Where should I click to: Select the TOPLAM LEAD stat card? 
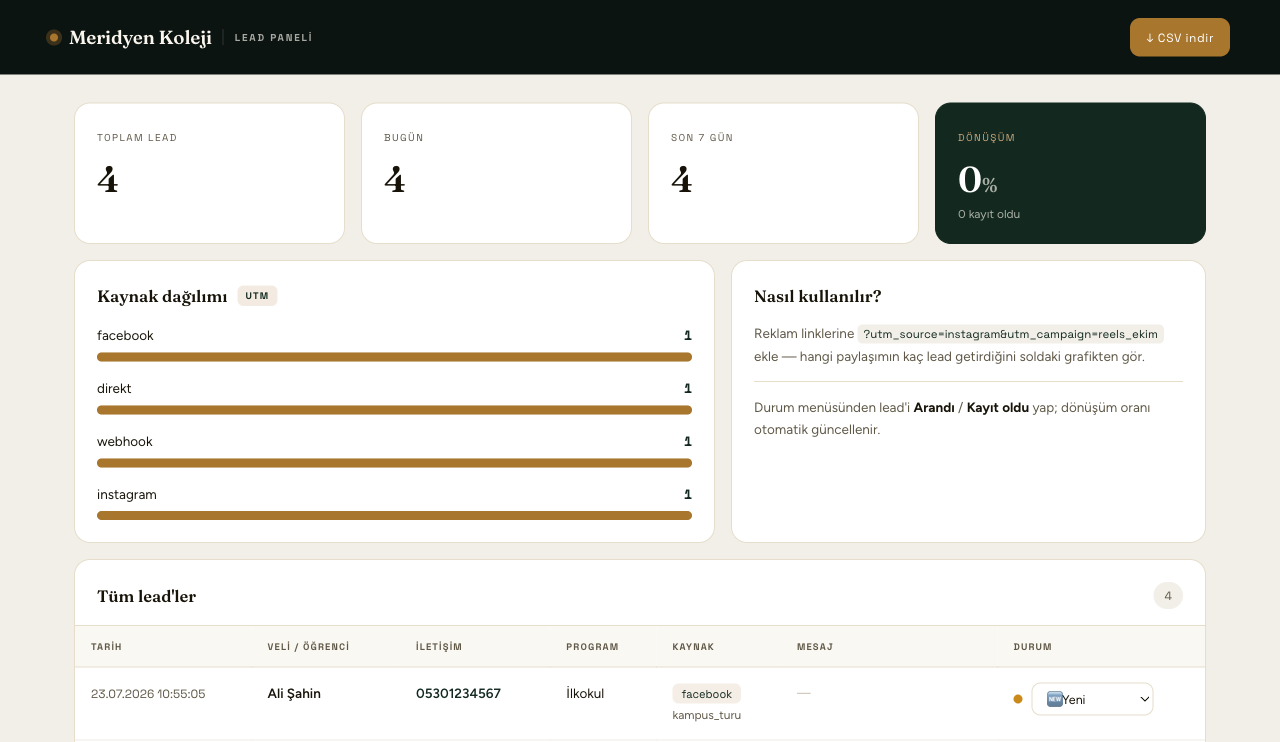[209, 173]
